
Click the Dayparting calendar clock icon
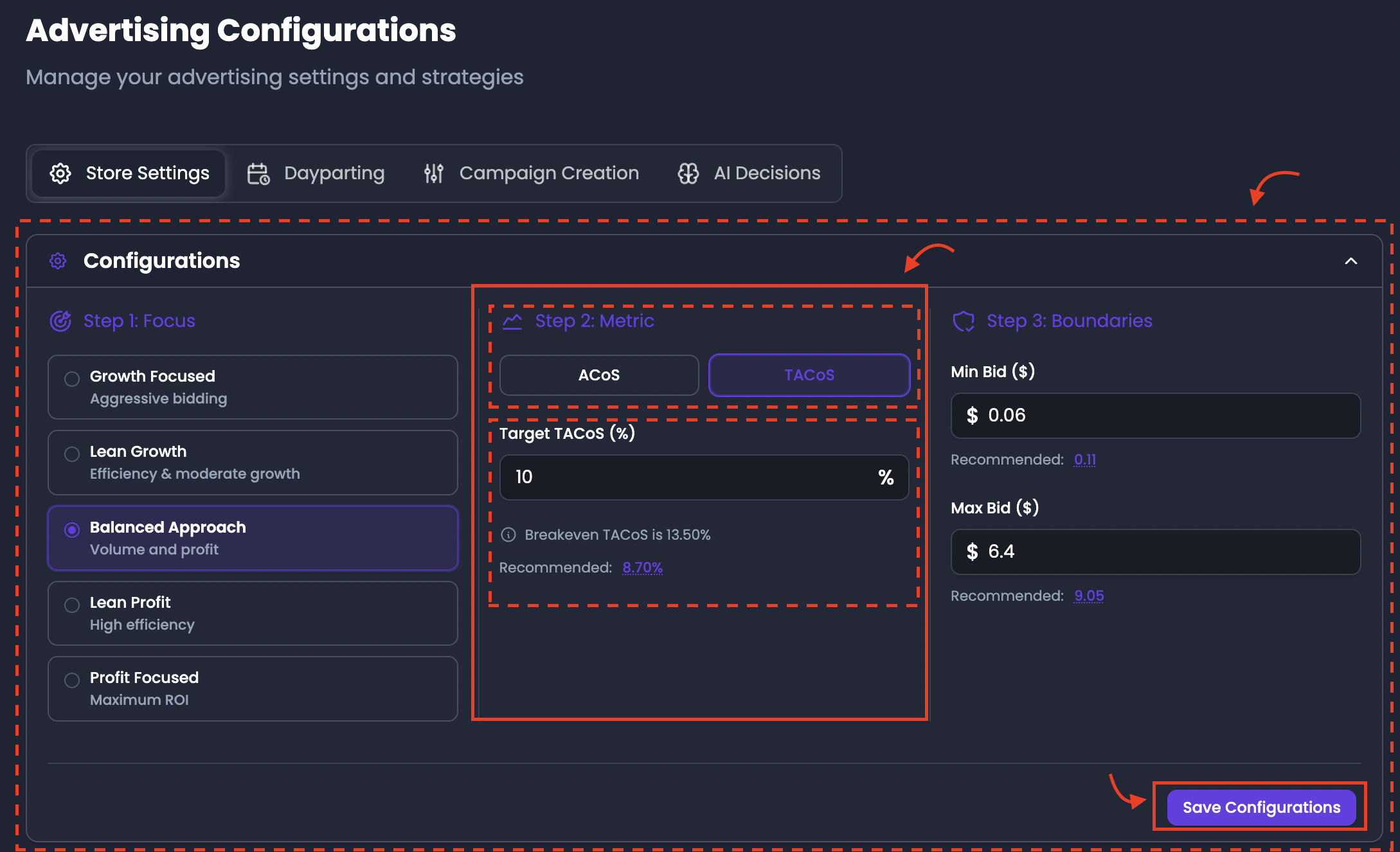point(258,173)
